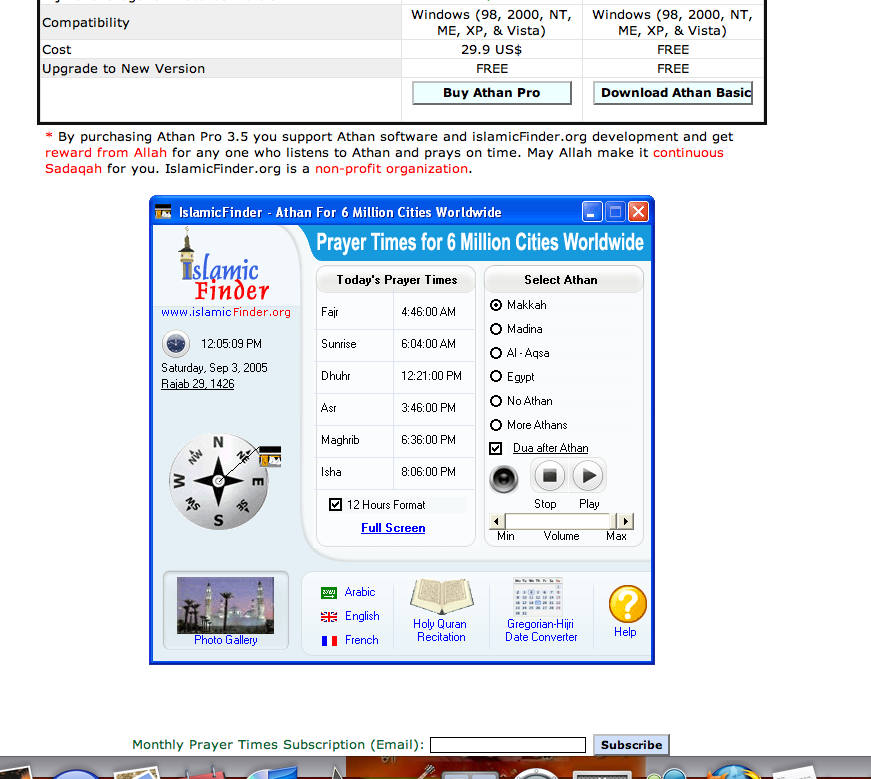Open the Full Screen link
The width and height of the screenshot is (871, 779).
coord(393,528)
